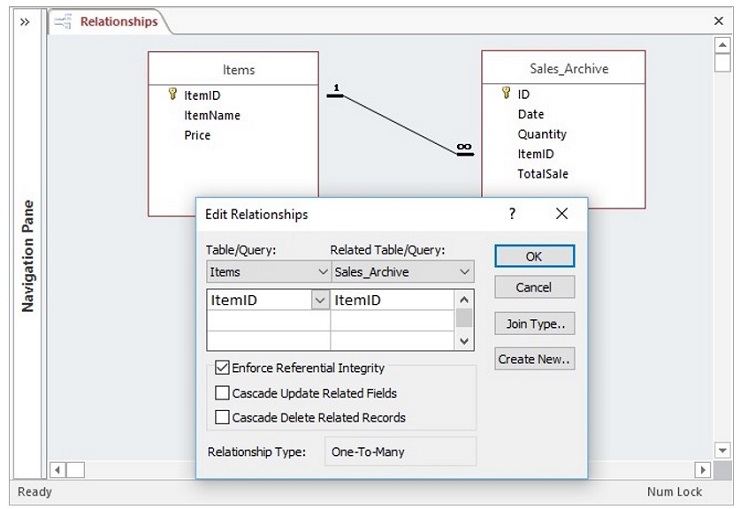740x509 pixels.
Task: Select the Relationships tab
Action: pyautogui.click(x=118, y=21)
